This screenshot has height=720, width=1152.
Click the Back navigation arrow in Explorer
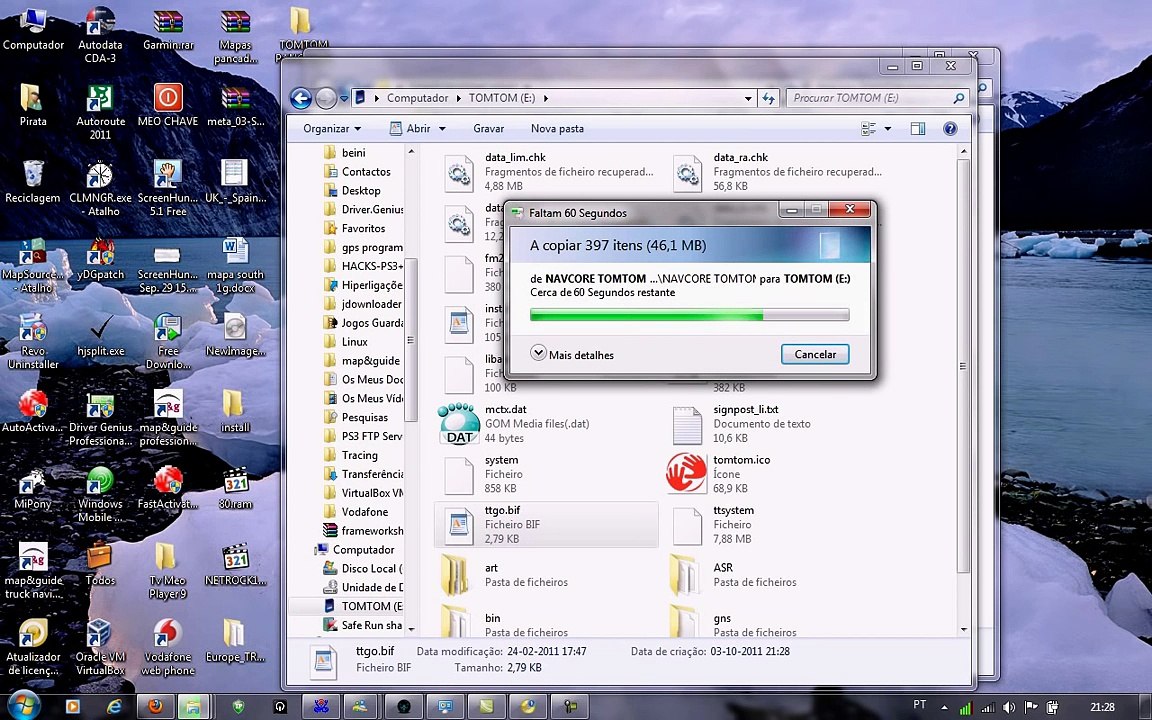pos(300,98)
